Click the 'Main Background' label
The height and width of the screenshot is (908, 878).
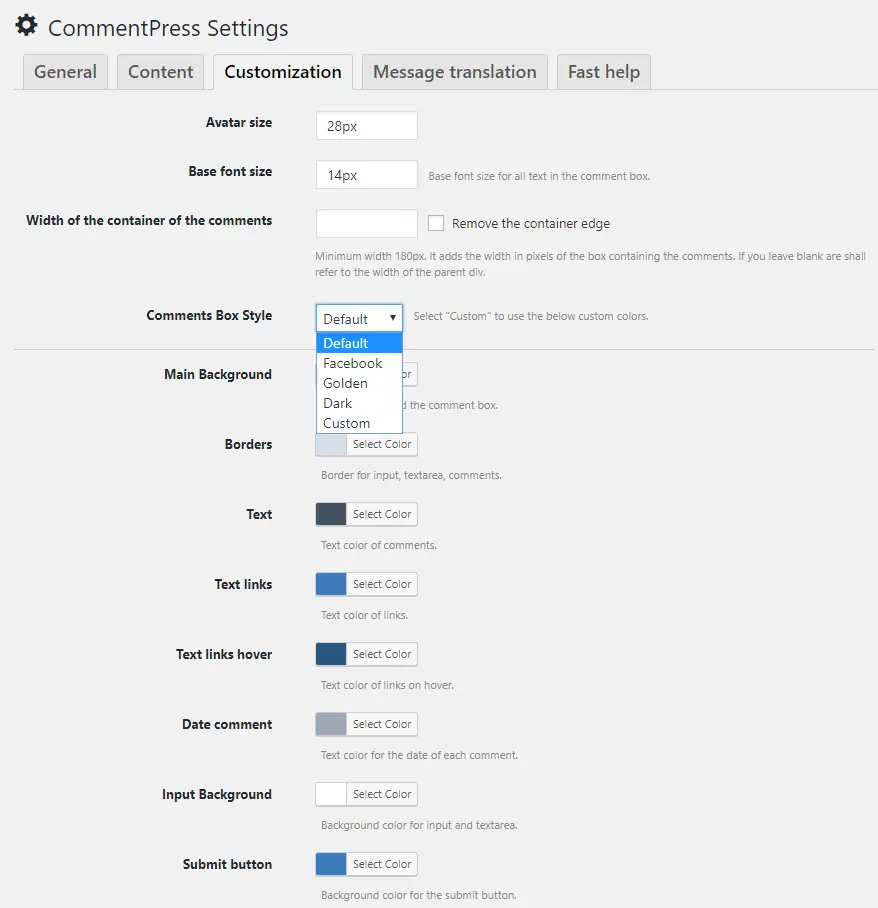218,375
